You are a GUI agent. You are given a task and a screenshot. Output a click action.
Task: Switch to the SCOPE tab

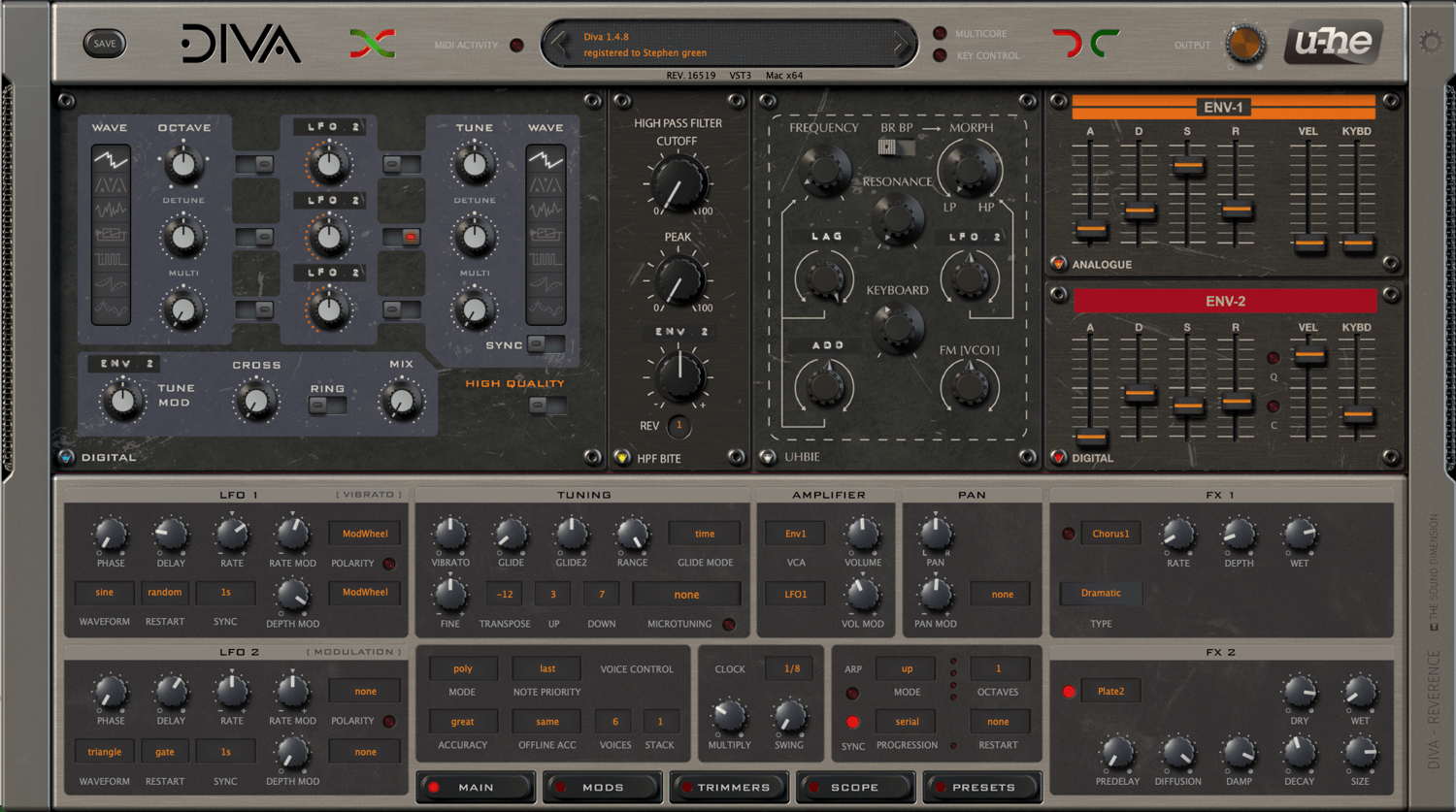tap(855, 787)
